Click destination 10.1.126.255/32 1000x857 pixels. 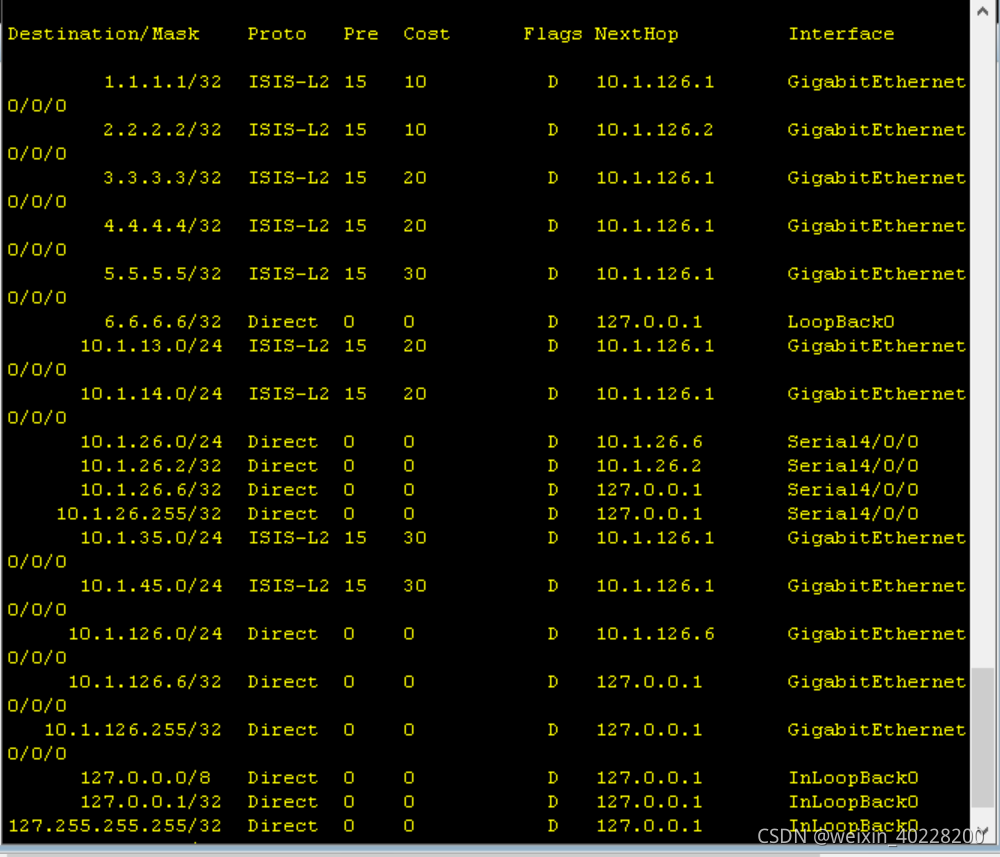(133, 729)
